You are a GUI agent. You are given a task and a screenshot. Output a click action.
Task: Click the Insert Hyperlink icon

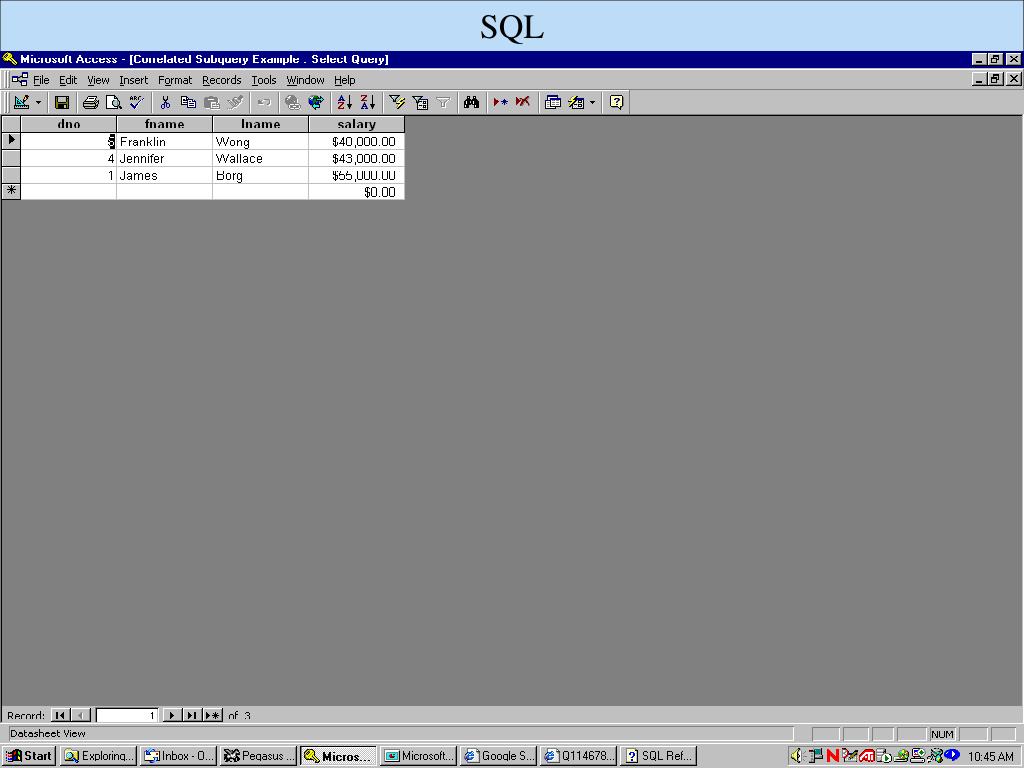293,103
